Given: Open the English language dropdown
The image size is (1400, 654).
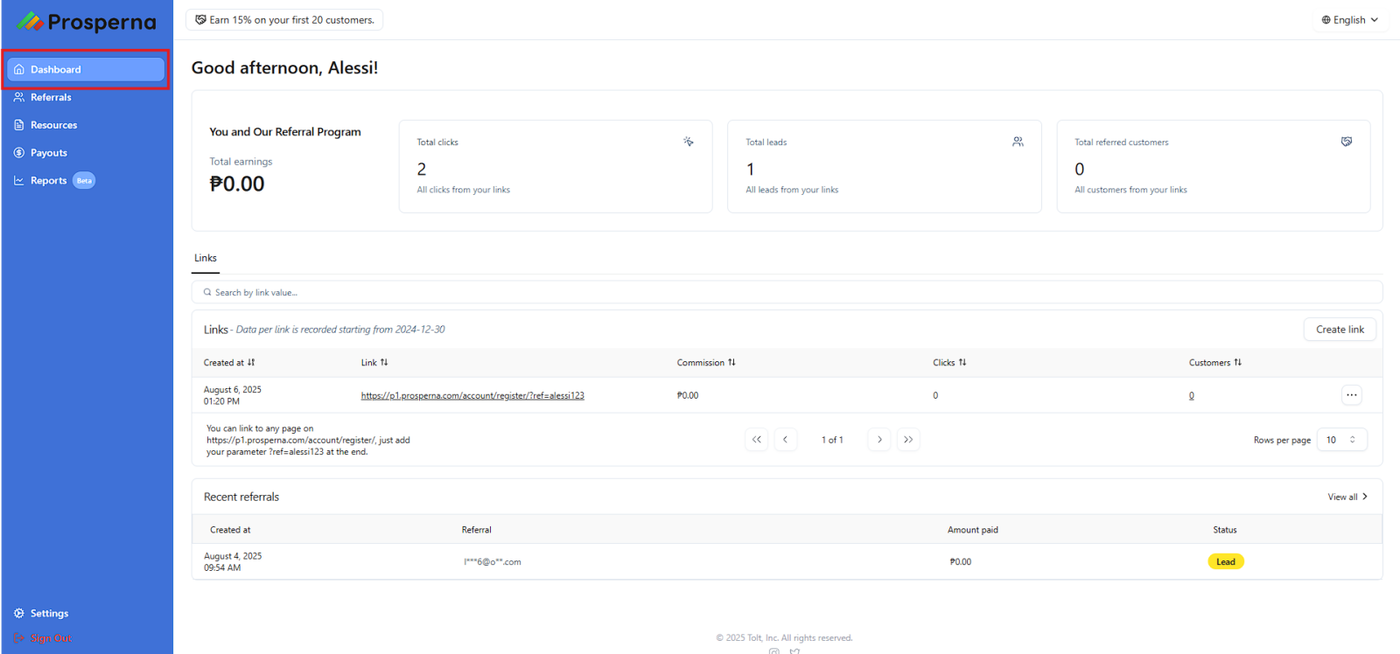Looking at the screenshot, I should (x=1350, y=20).
